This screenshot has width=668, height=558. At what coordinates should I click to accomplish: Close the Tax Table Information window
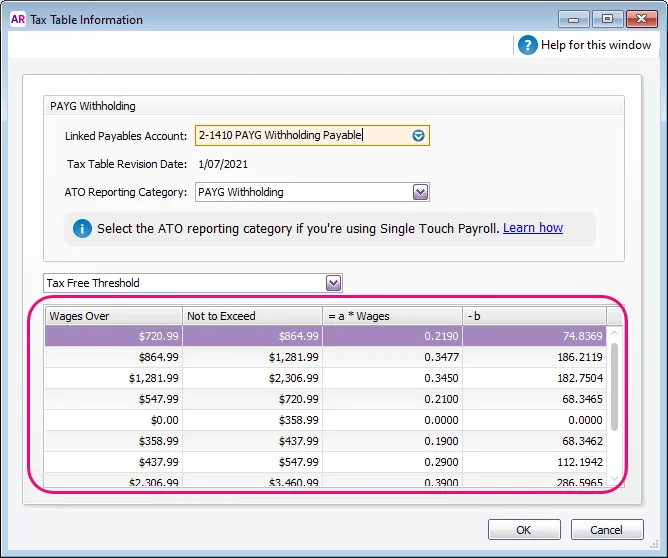(642, 20)
